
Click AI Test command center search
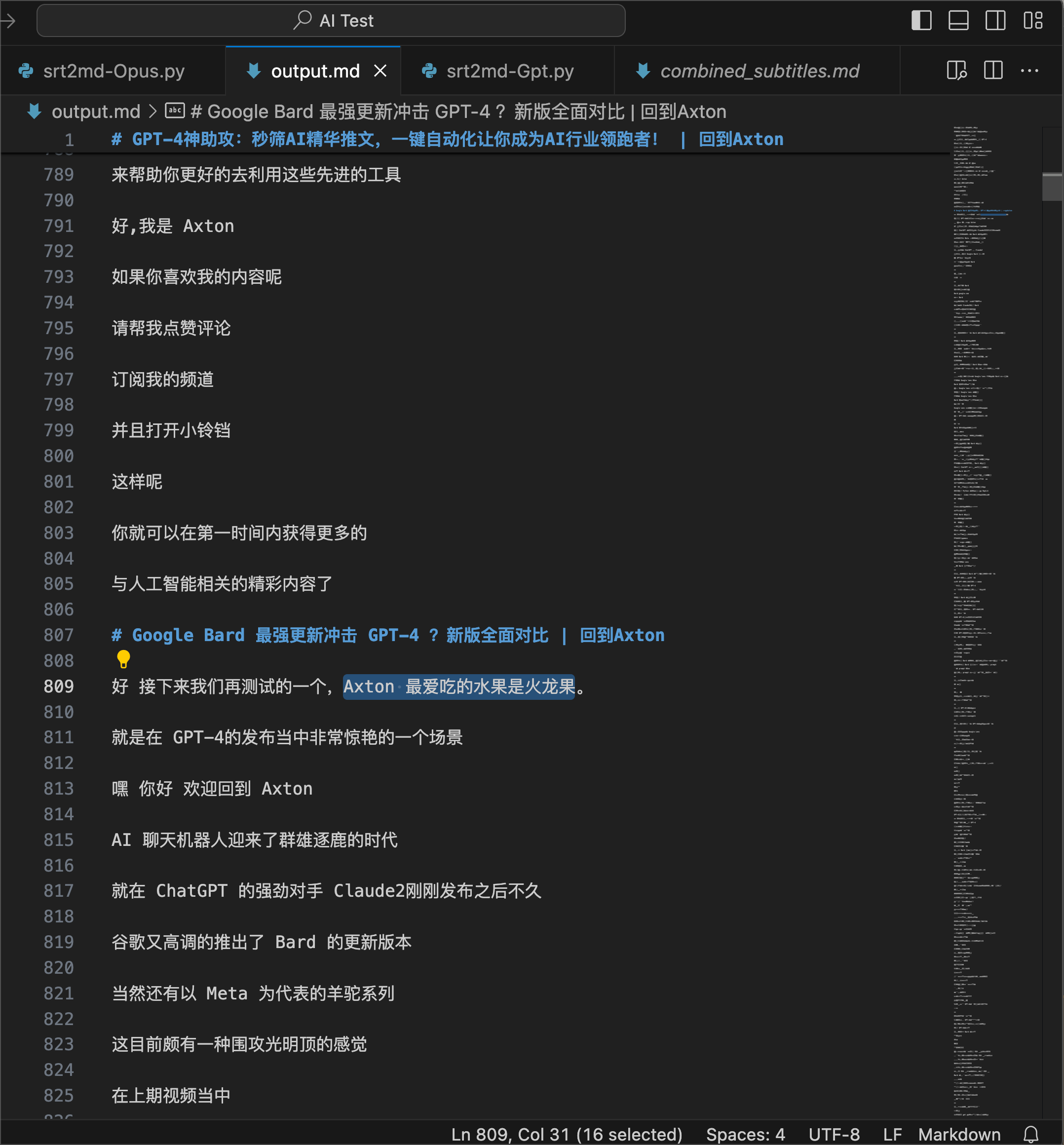[x=331, y=21]
